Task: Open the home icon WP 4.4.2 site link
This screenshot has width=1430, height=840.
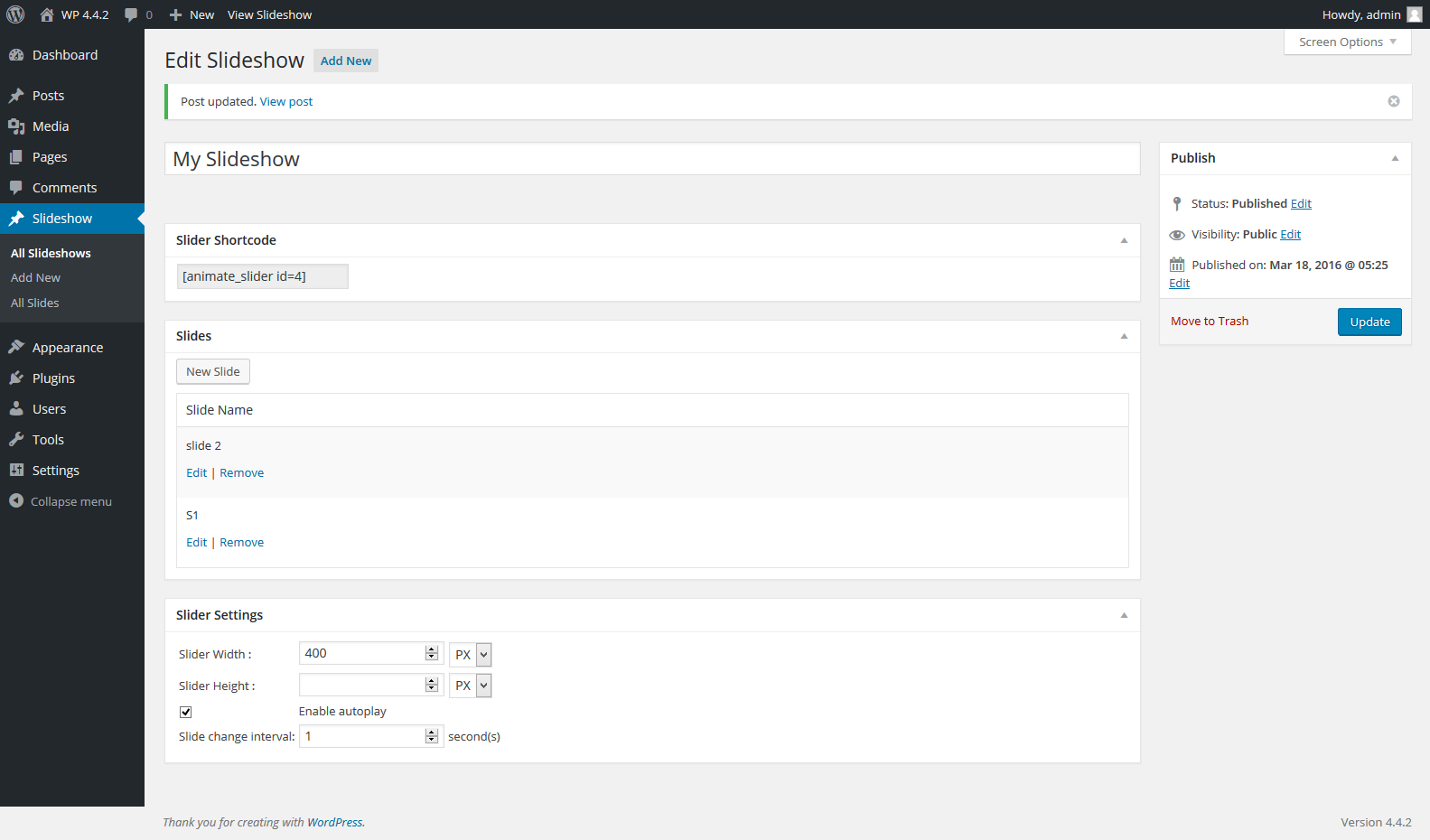Action: [74, 14]
